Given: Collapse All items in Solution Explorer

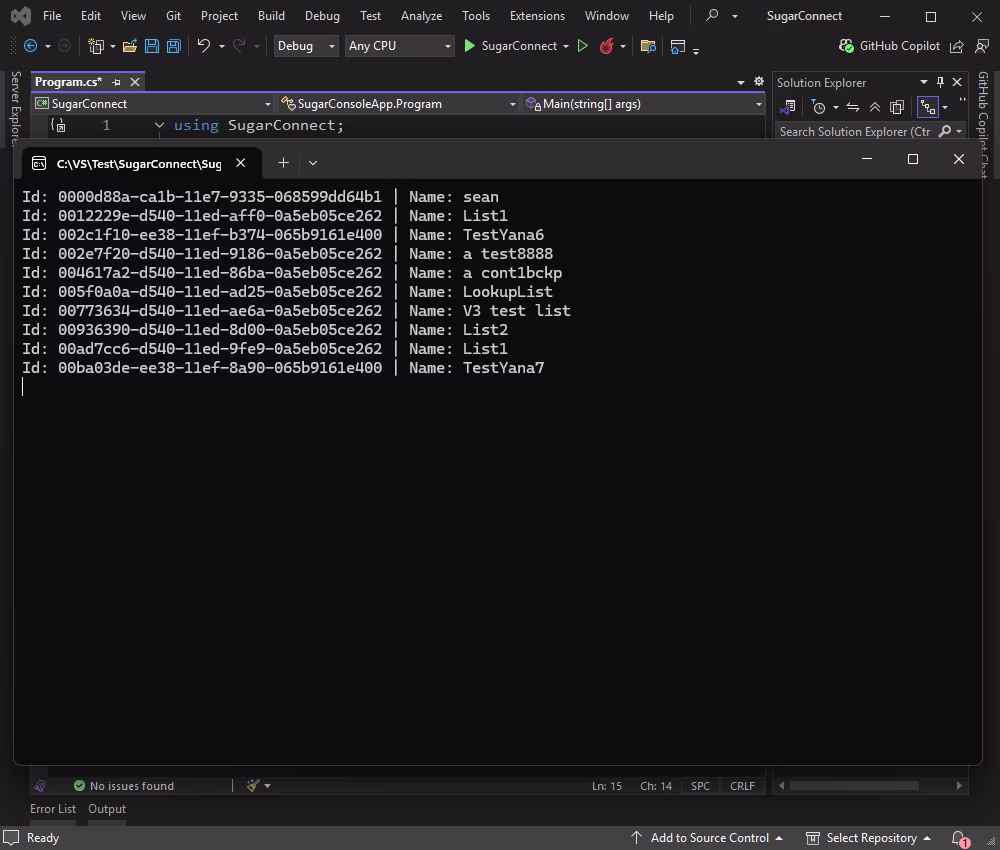Looking at the screenshot, I should (873, 107).
